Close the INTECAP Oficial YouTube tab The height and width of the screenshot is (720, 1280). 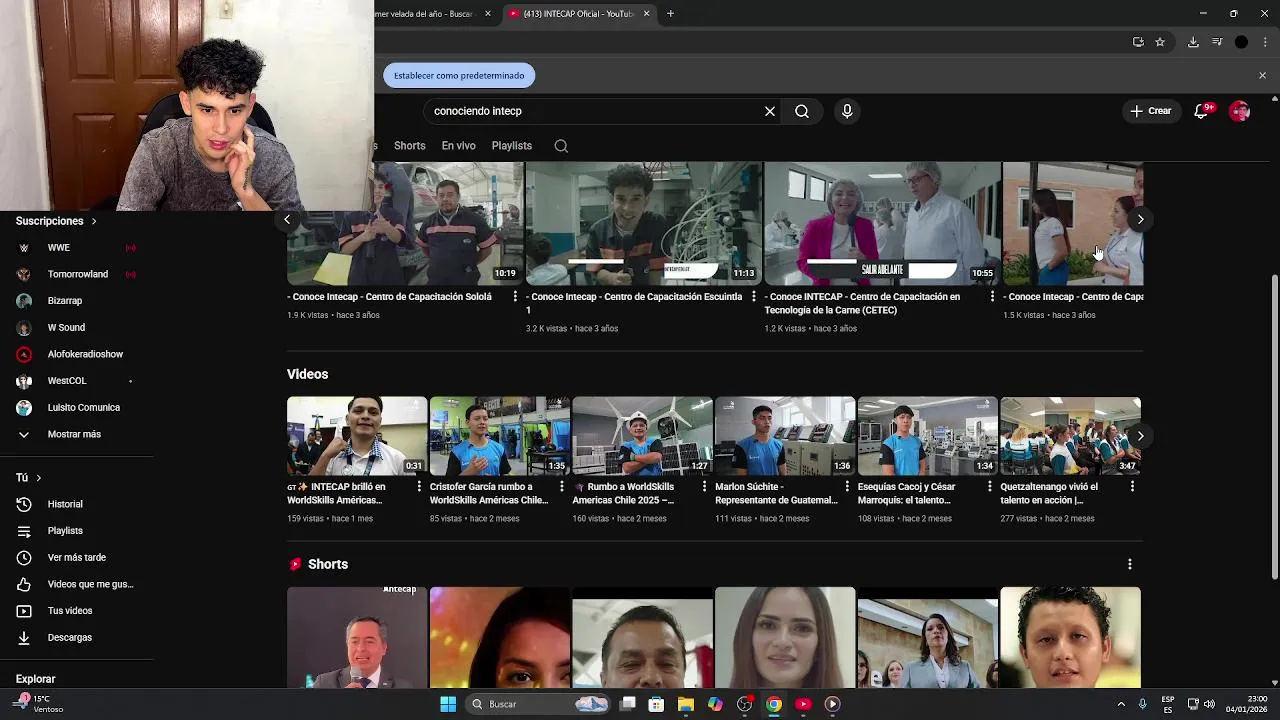pyautogui.click(x=646, y=13)
